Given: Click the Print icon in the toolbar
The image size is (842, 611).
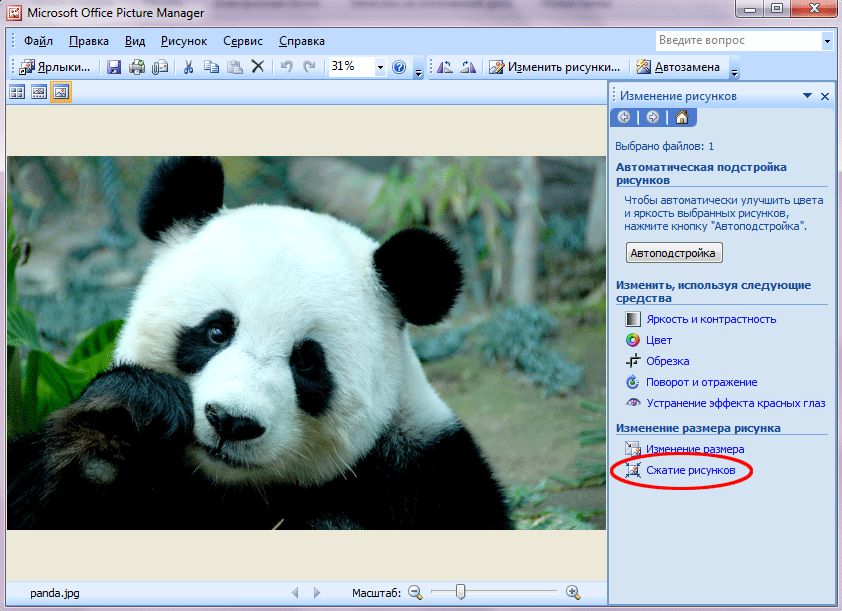Looking at the screenshot, I should 137,67.
